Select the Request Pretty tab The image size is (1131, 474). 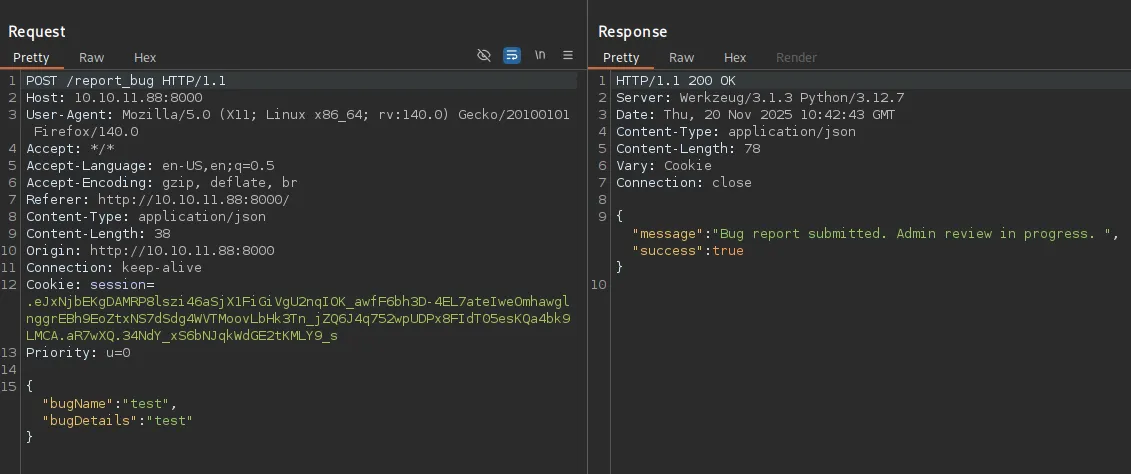[31, 58]
